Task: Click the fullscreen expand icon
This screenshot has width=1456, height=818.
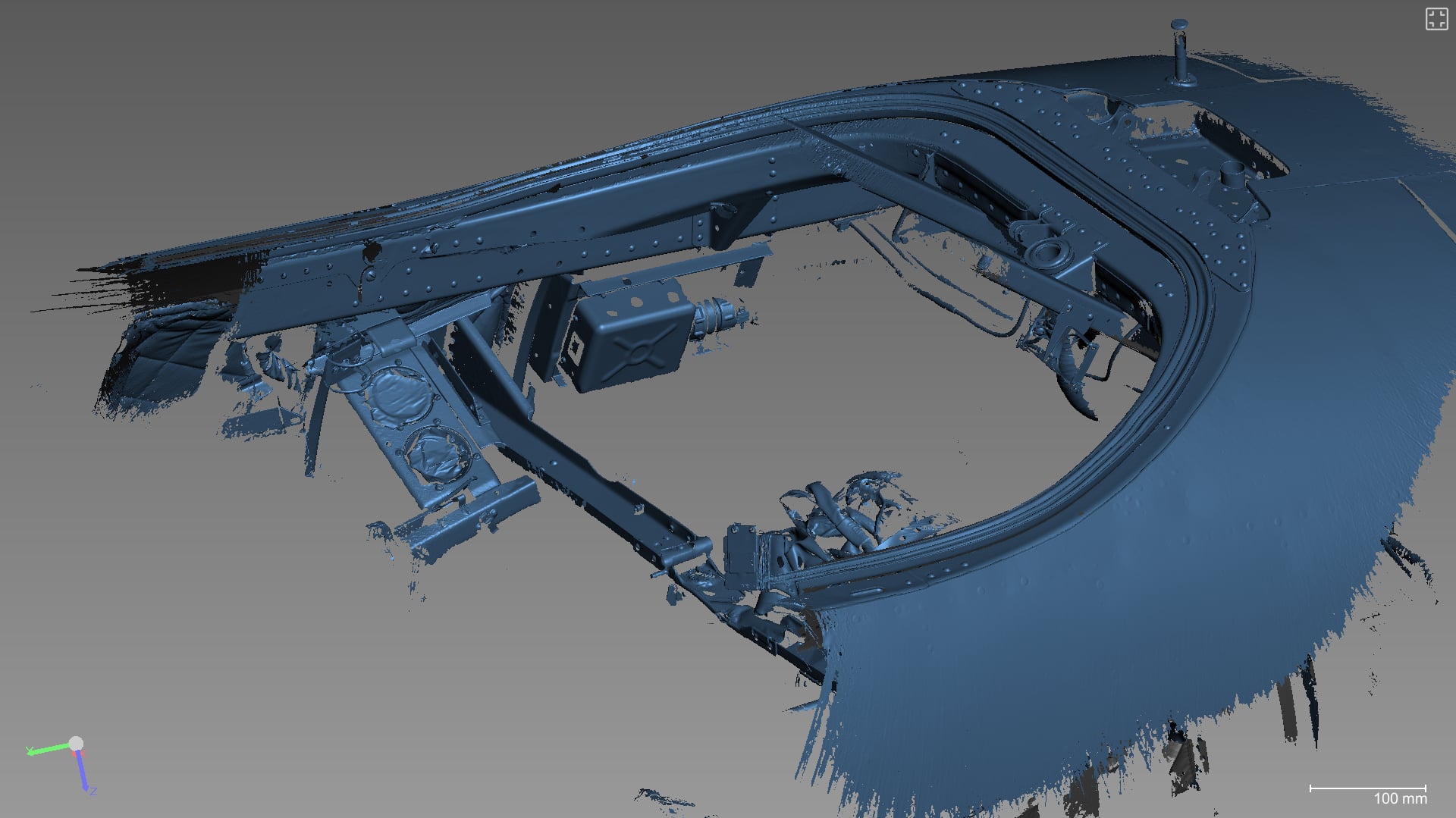Action: 1436,19
